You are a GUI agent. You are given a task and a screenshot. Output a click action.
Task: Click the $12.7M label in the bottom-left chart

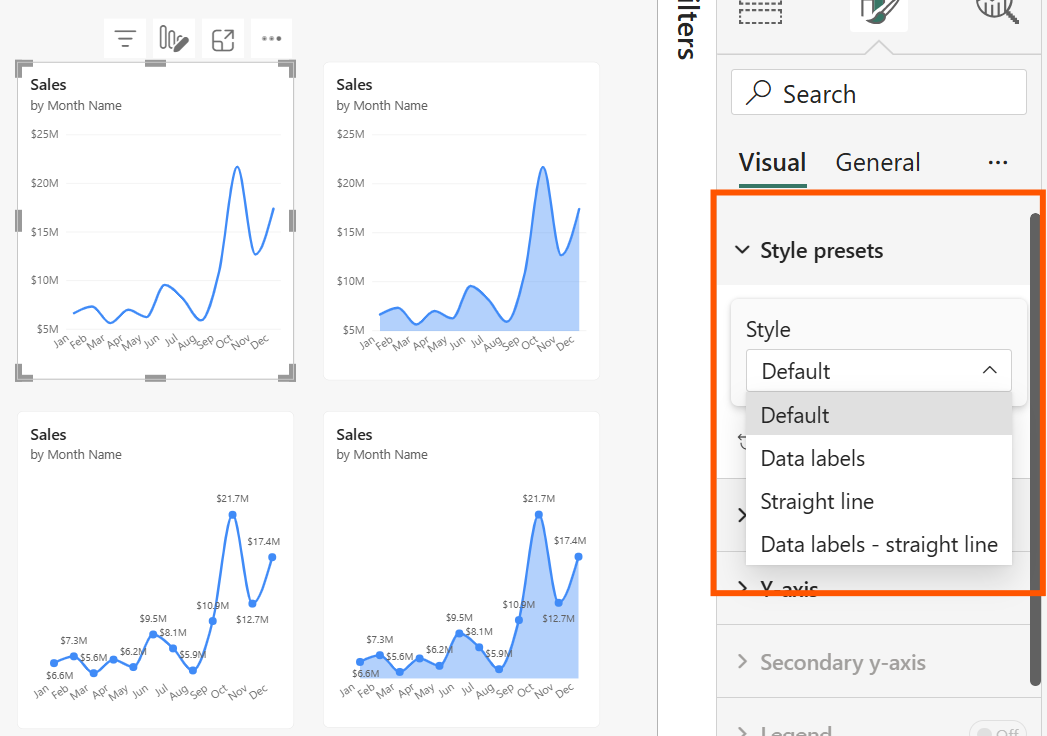(x=252, y=619)
